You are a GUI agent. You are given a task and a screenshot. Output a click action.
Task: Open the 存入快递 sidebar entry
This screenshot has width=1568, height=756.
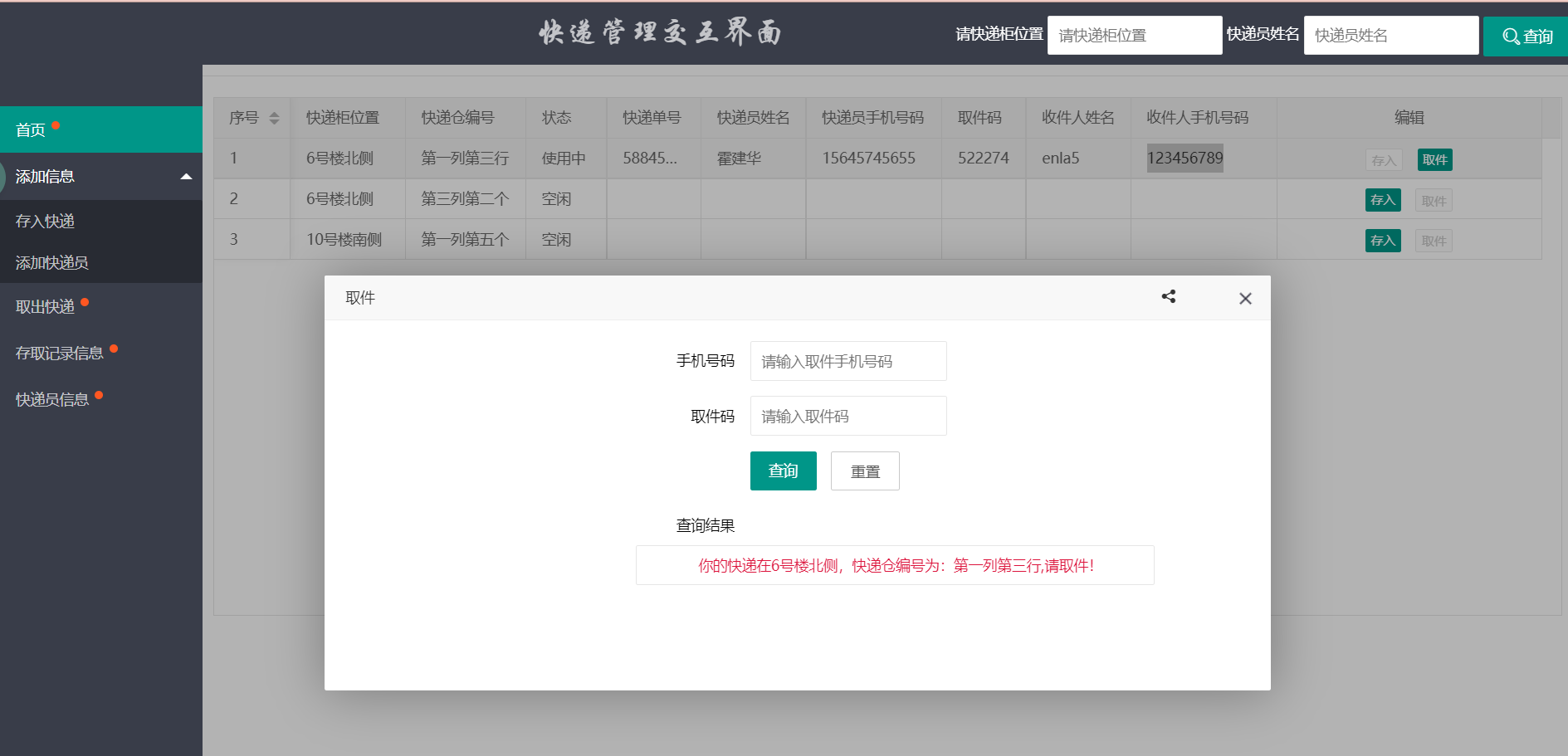43,221
